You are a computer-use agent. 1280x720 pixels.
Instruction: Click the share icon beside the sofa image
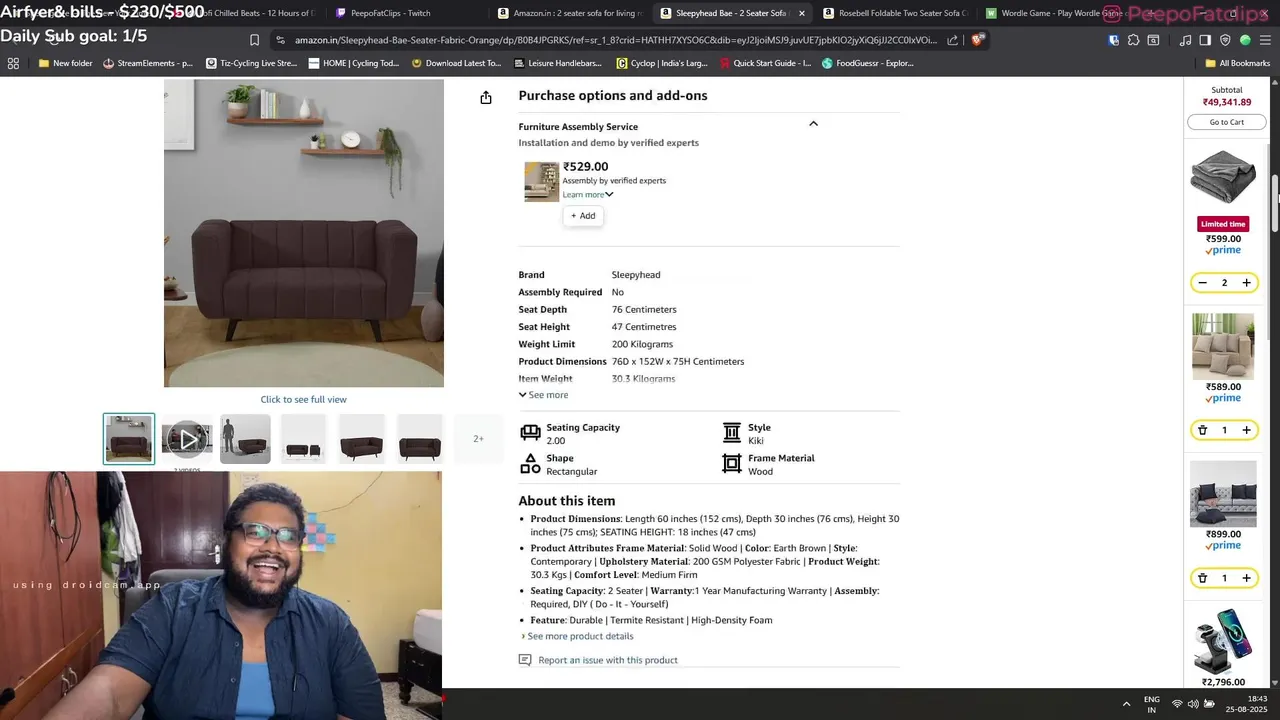[486, 97]
